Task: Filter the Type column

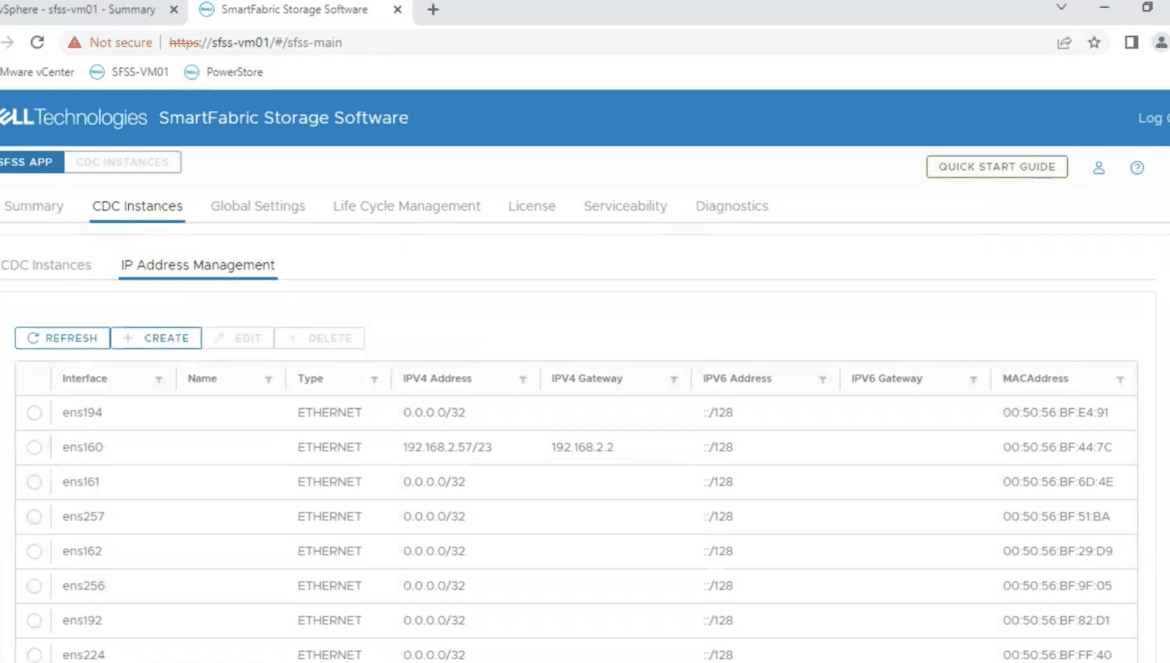Action: [x=374, y=380]
